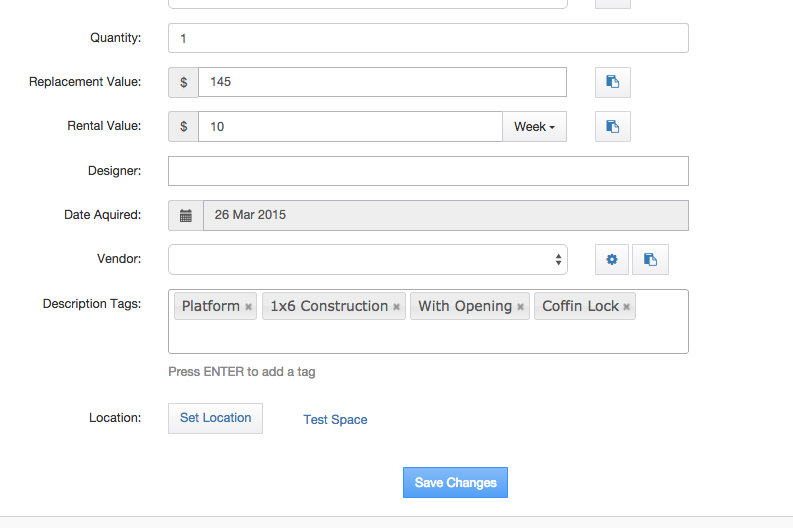The image size is (793, 528).
Task: Click the Date Aquired field showing 26 Mar 2015
Action: coord(446,215)
